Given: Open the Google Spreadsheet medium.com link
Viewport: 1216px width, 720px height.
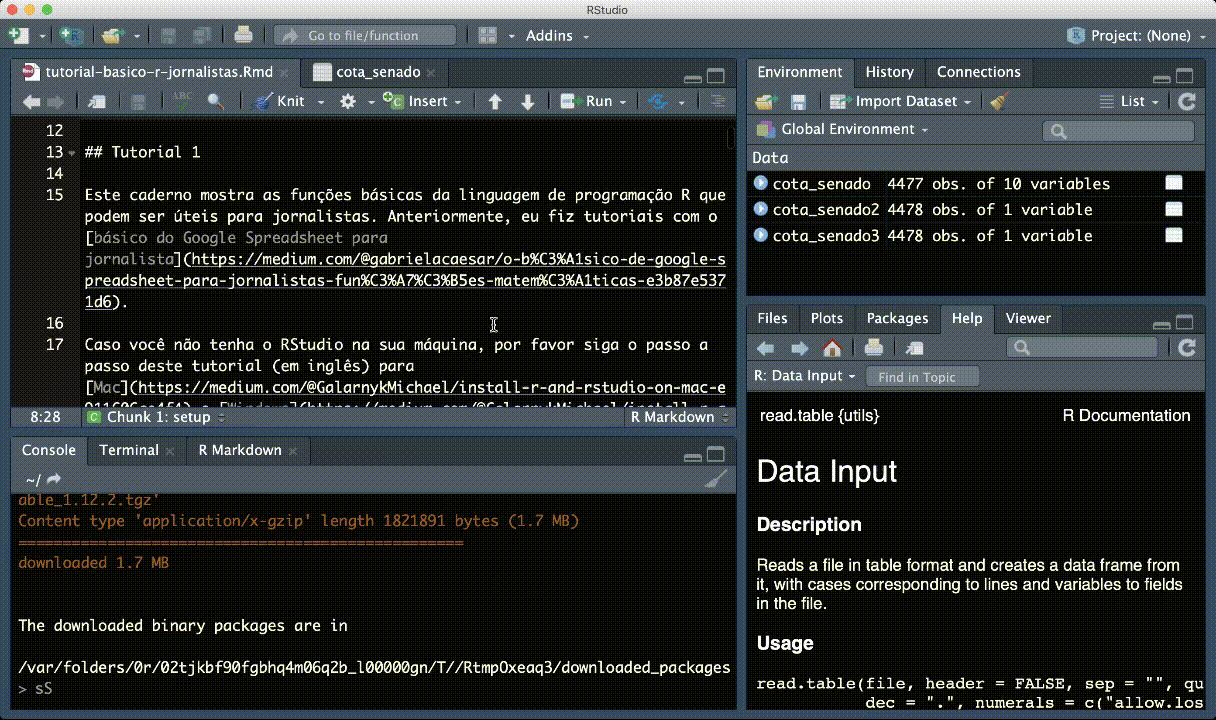Looking at the screenshot, I should click(x=405, y=280).
